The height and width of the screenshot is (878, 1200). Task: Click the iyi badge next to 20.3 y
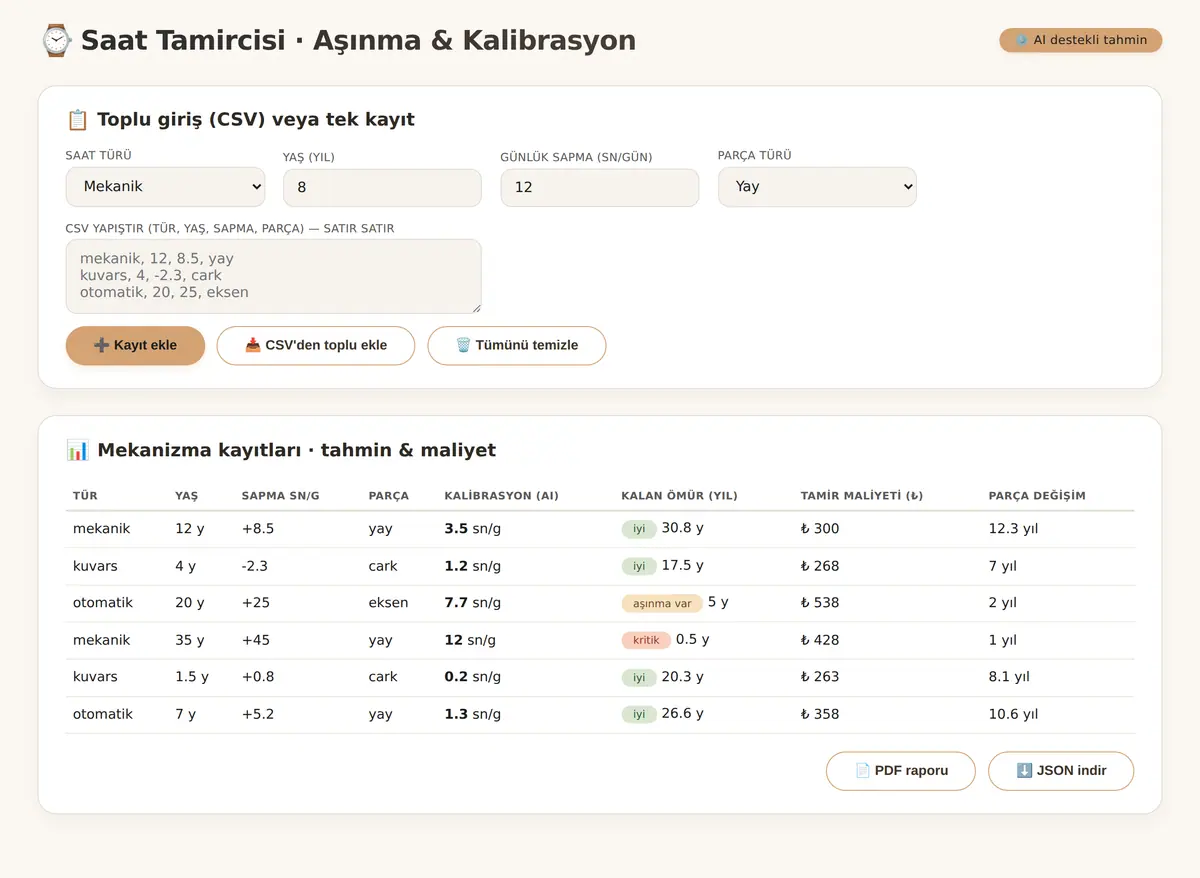click(639, 677)
